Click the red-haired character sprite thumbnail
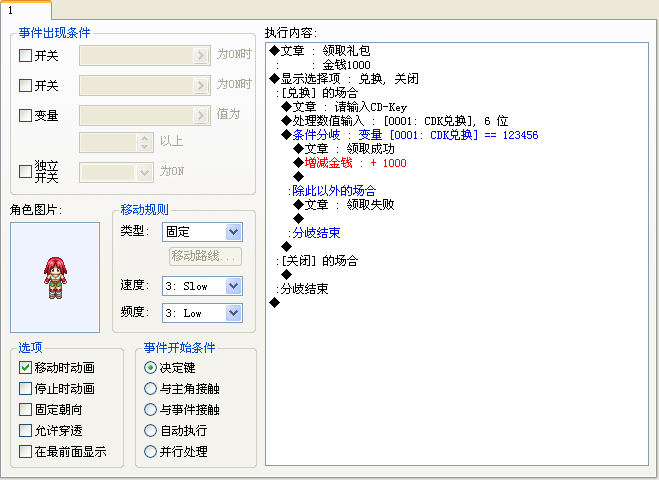659x480 pixels. point(55,278)
